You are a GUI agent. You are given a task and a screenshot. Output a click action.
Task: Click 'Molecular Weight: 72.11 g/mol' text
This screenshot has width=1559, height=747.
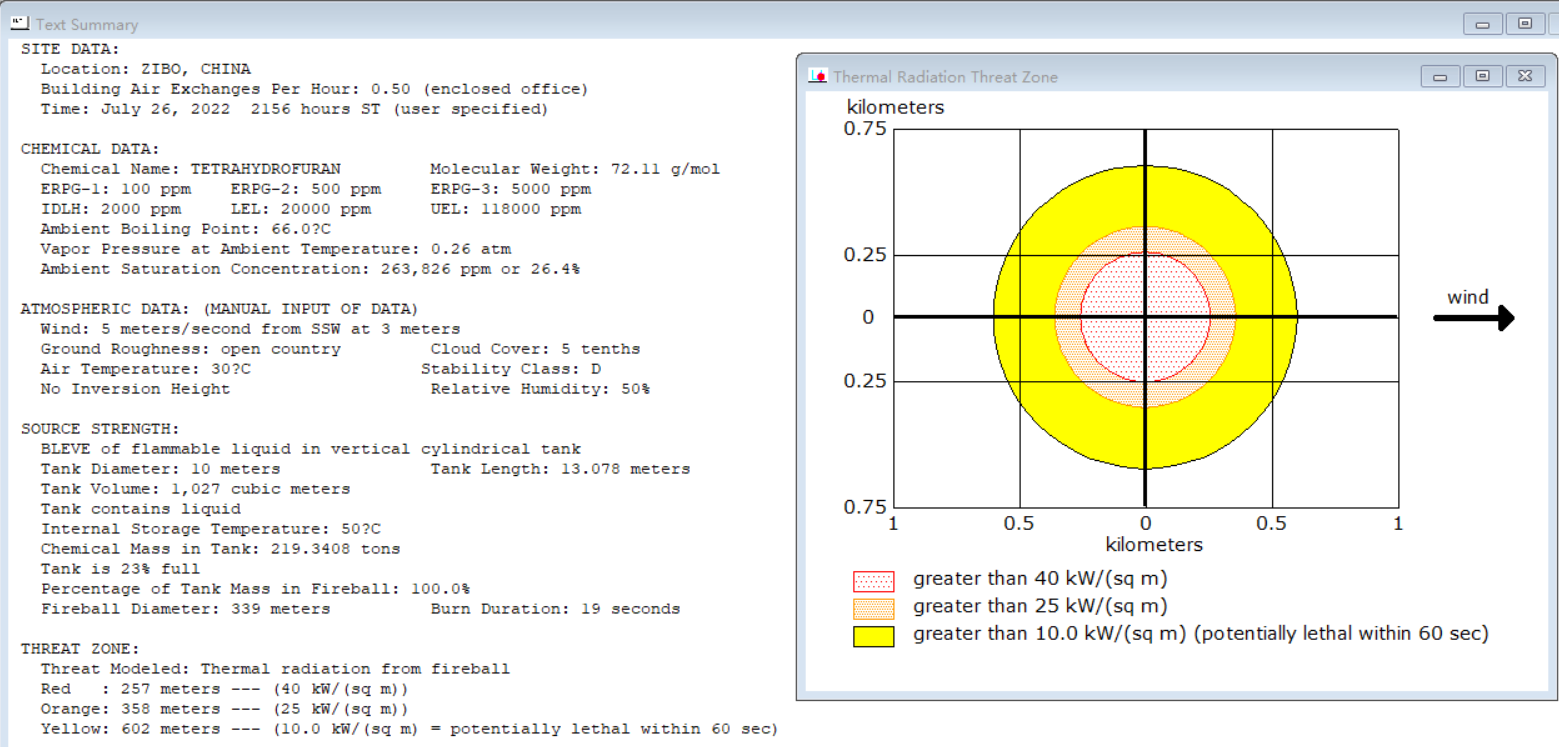[x=575, y=169]
